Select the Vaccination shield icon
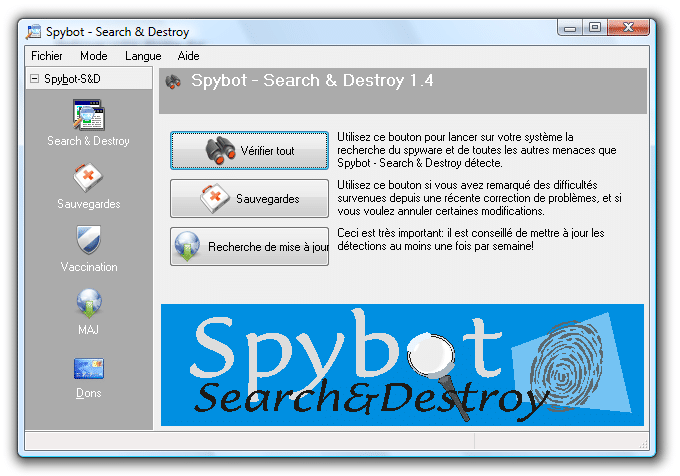The image size is (680, 476). click(88, 239)
